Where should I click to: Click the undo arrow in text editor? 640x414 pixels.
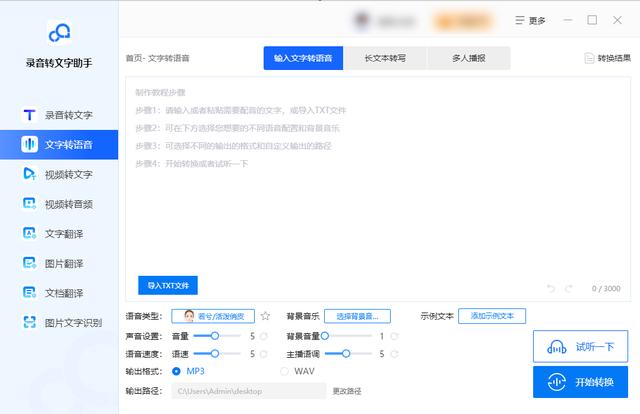pyautogui.click(x=551, y=289)
